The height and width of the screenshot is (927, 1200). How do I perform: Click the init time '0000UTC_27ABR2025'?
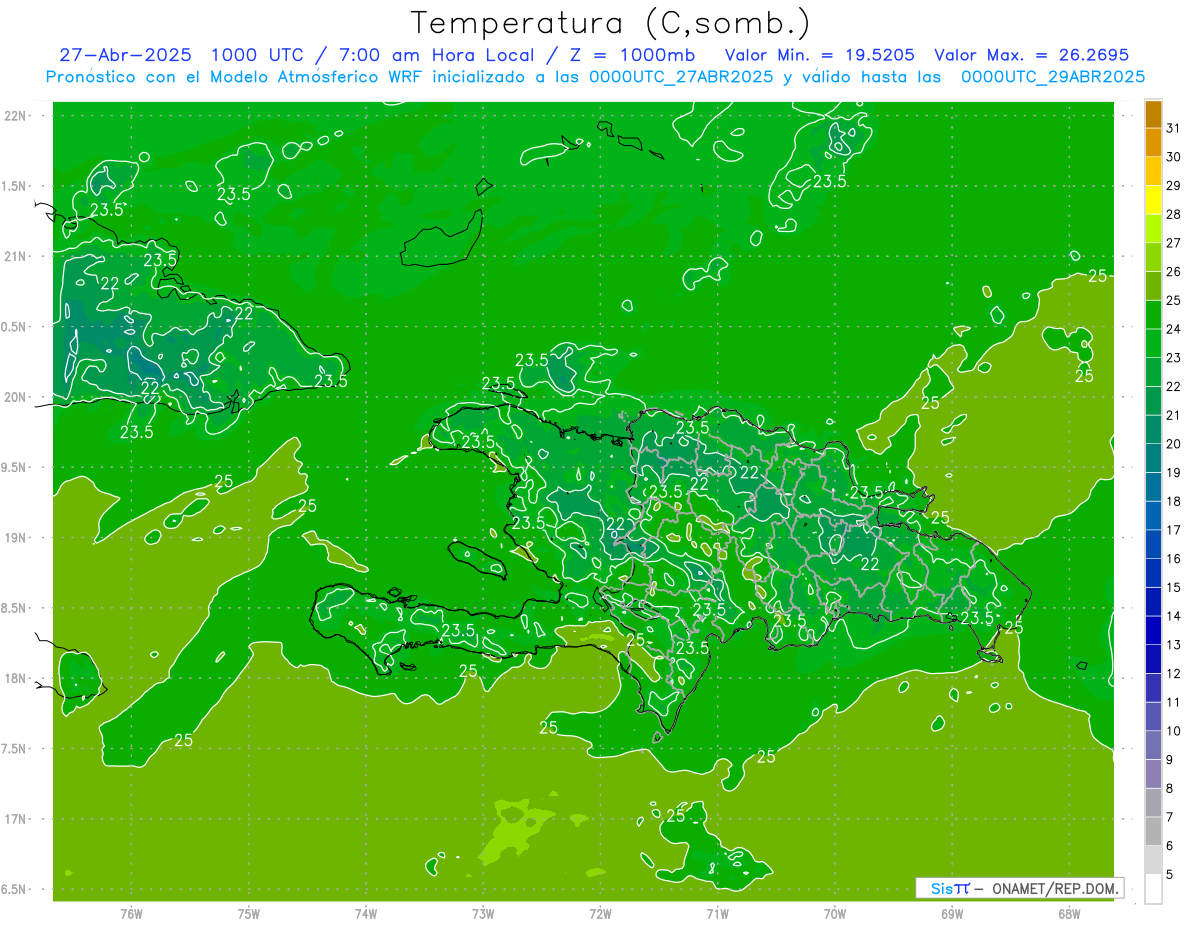click(x=682, y=76)
